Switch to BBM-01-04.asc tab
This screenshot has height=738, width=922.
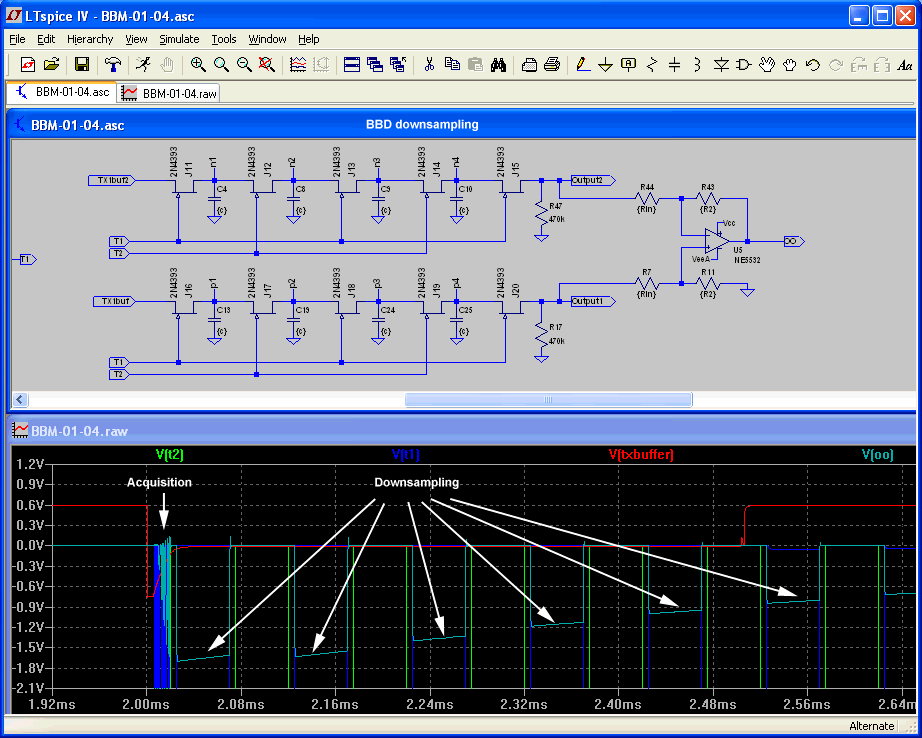click(x=62, y=92)
